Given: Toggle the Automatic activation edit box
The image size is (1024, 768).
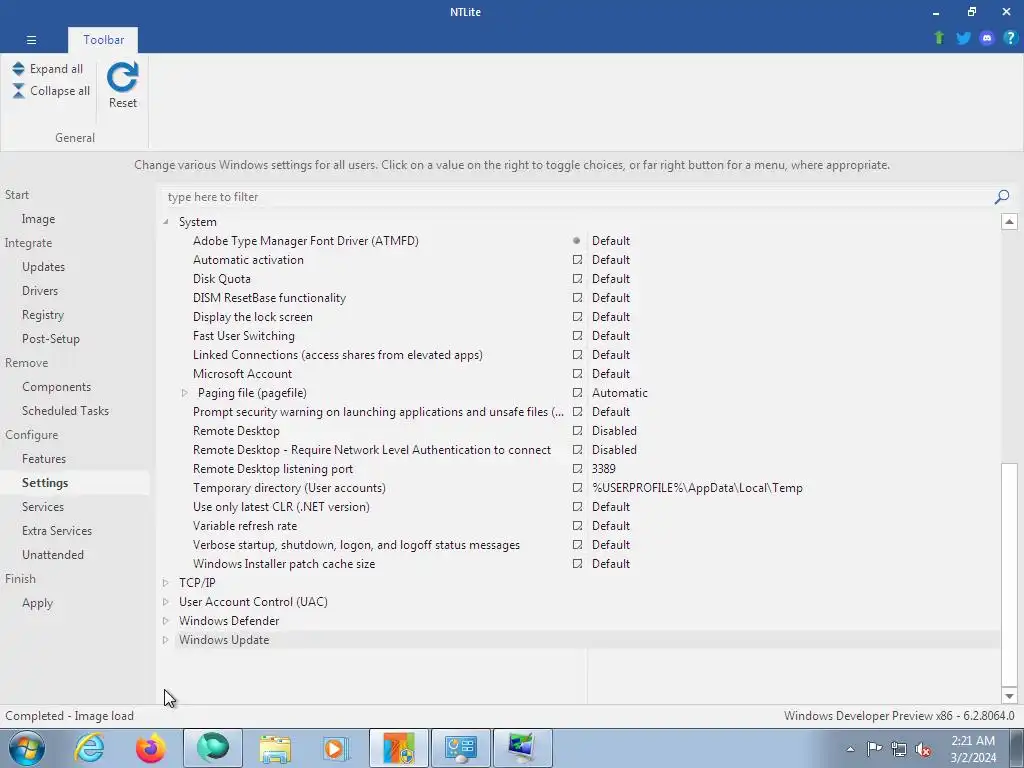Looking at the screenshot, I should tap(577, 259).
